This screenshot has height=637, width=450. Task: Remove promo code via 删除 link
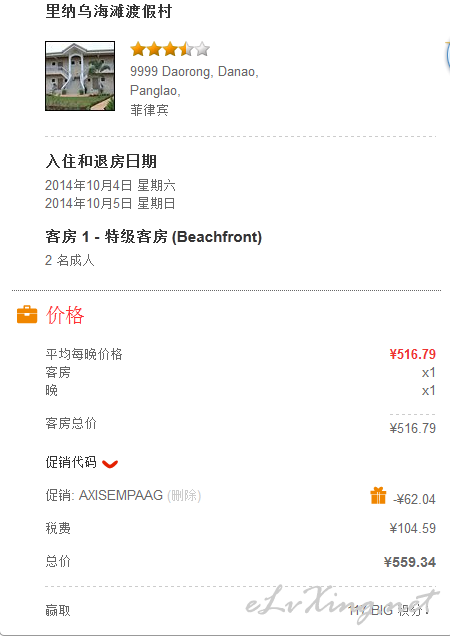(184, 496)
